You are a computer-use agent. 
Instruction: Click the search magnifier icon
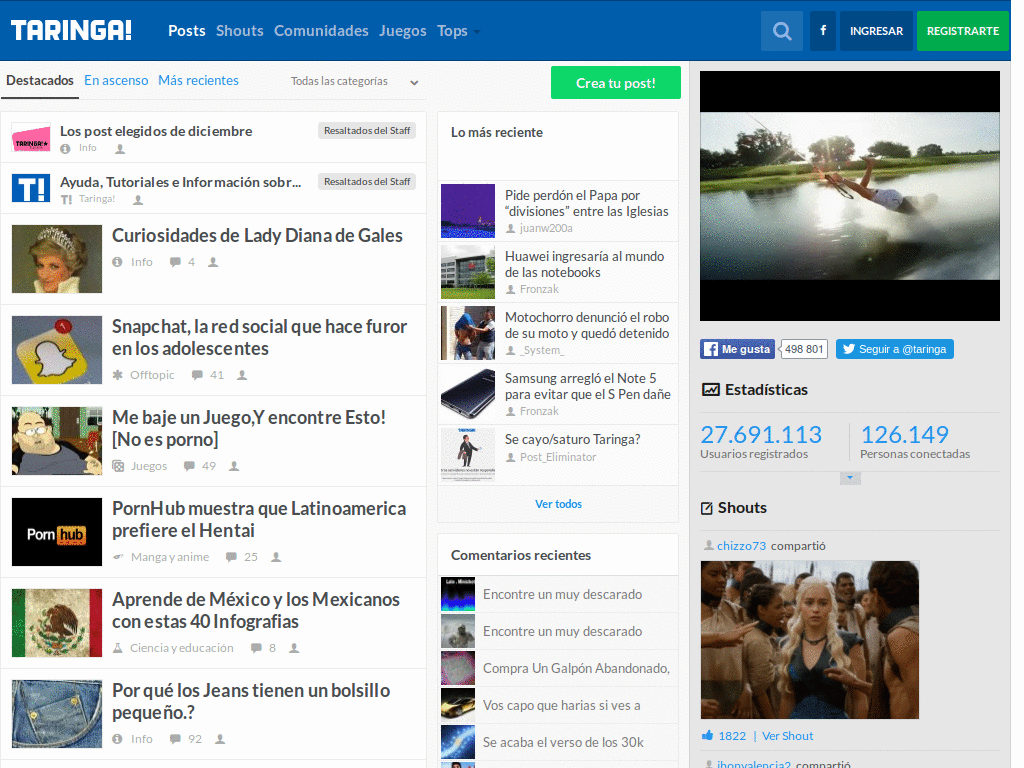(x=781, y=31)
